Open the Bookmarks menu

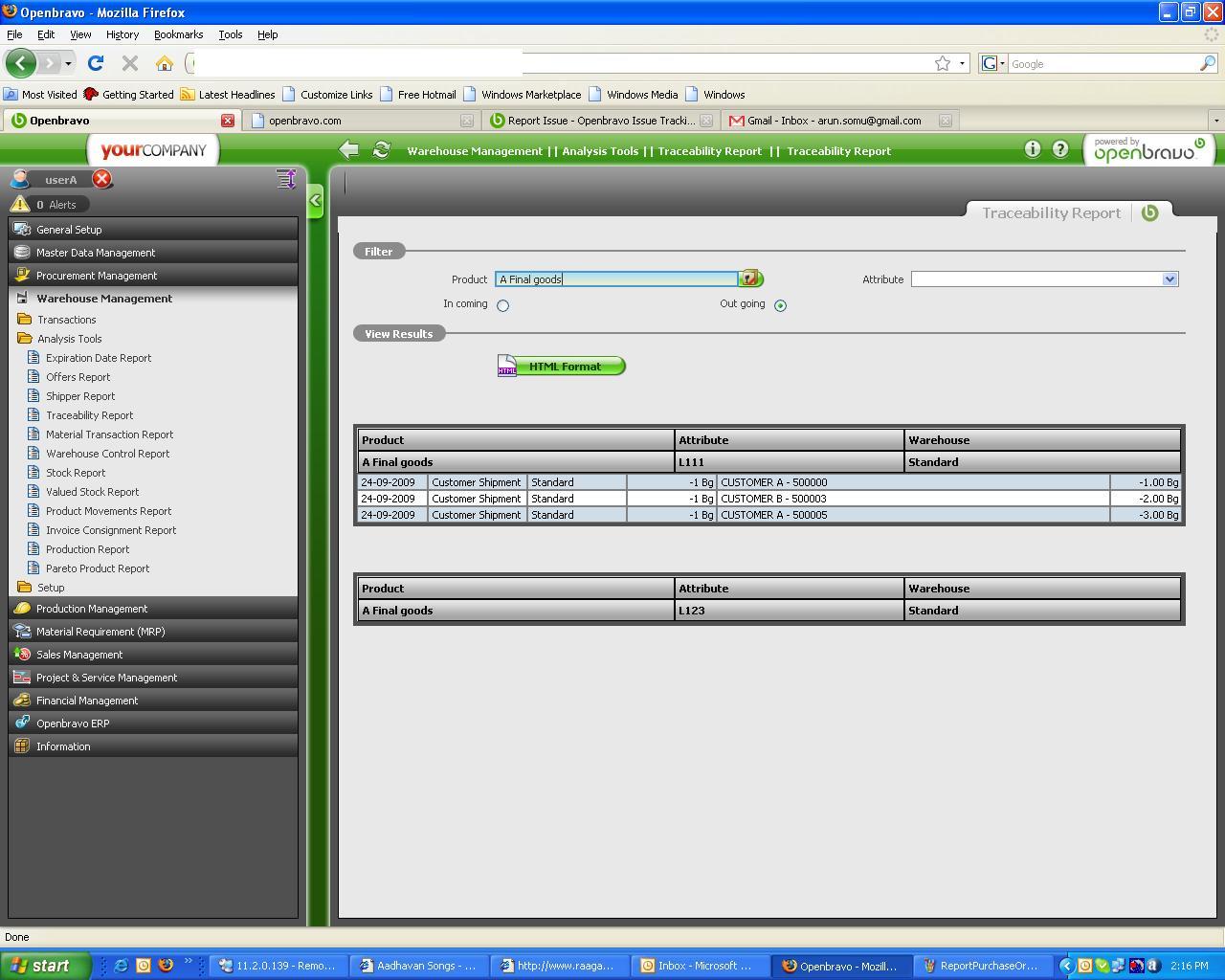[178, 34]
